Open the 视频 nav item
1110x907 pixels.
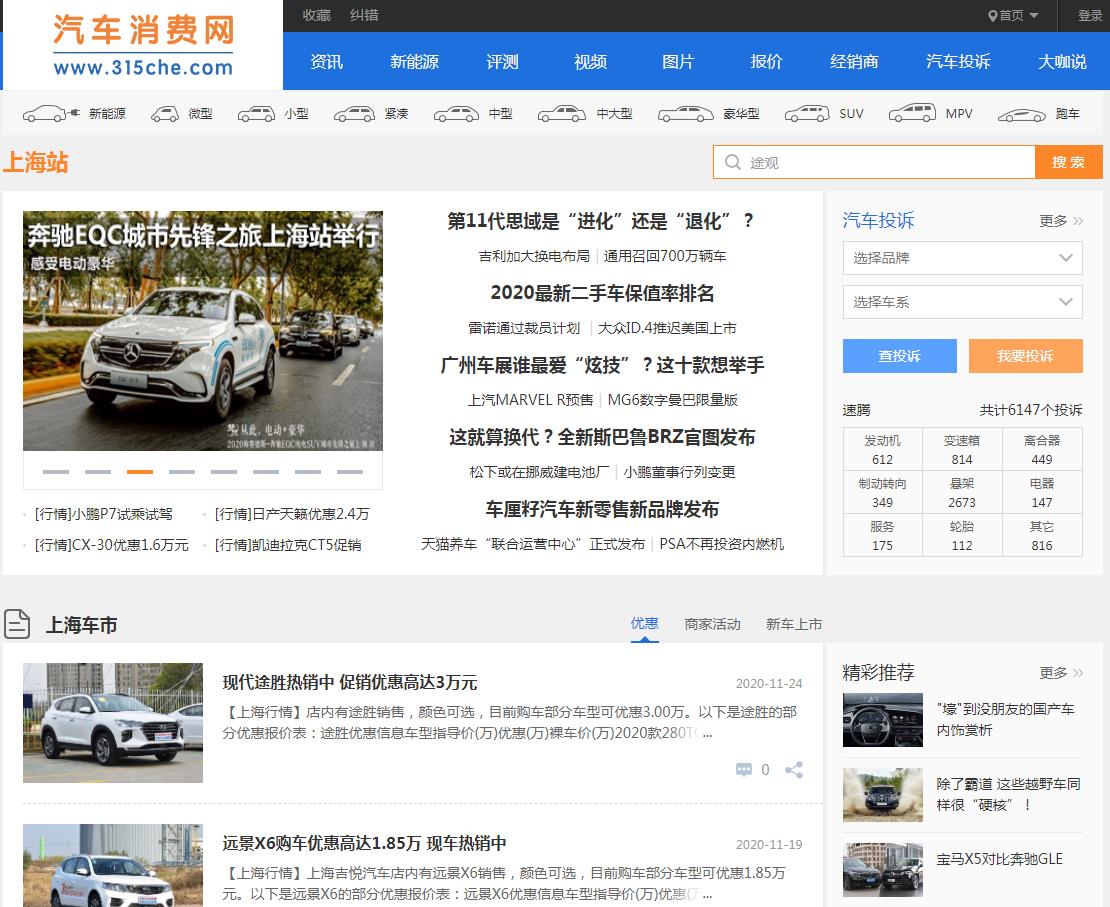[590, 62]
